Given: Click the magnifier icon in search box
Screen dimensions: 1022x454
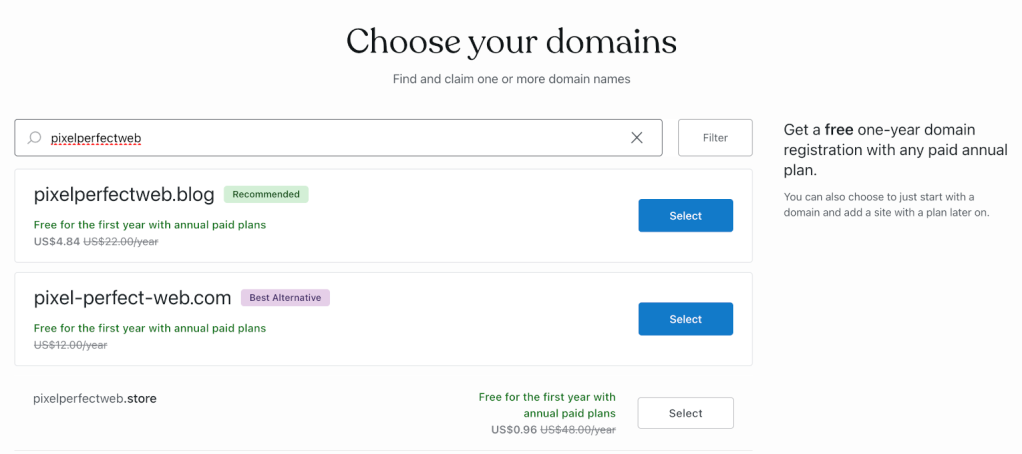Looking at the screenshot, I should (x=34, y=138).
